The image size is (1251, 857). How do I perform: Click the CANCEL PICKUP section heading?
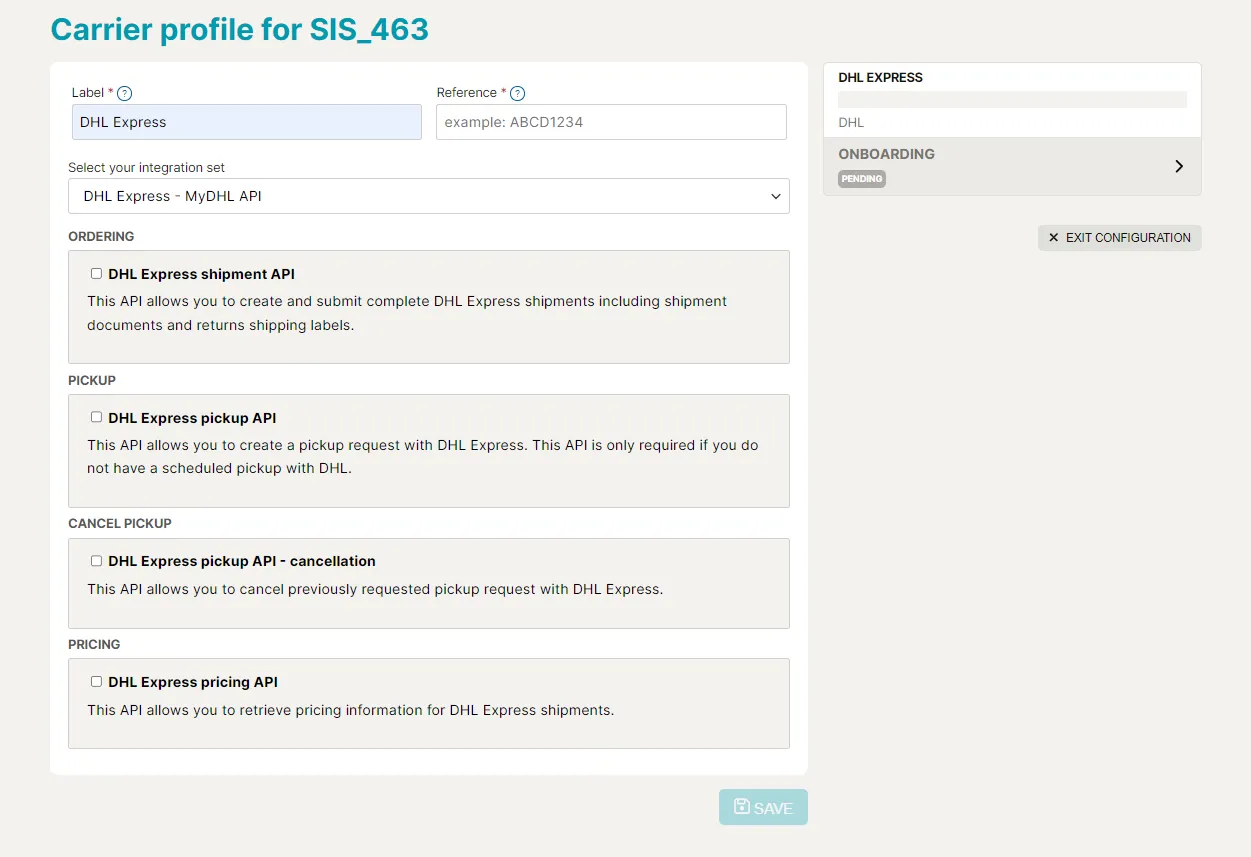click(120, 524)
